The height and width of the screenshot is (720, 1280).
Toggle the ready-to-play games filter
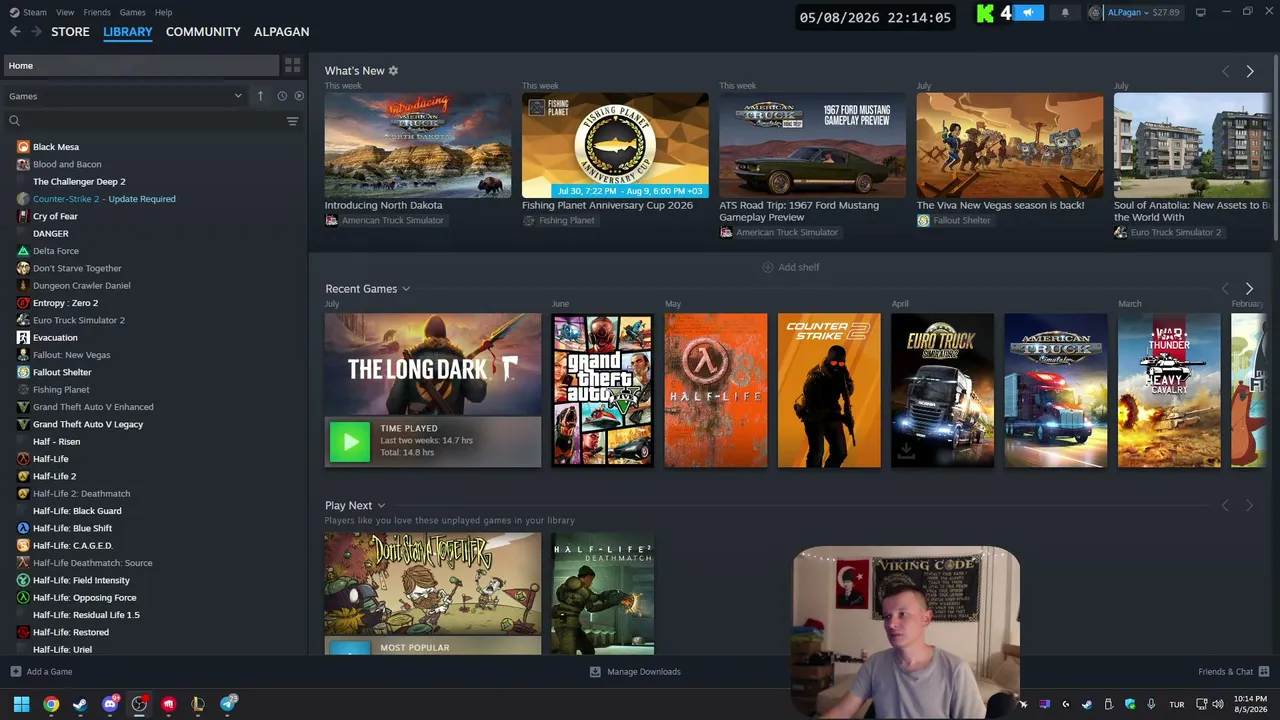[x=299, y=96]
